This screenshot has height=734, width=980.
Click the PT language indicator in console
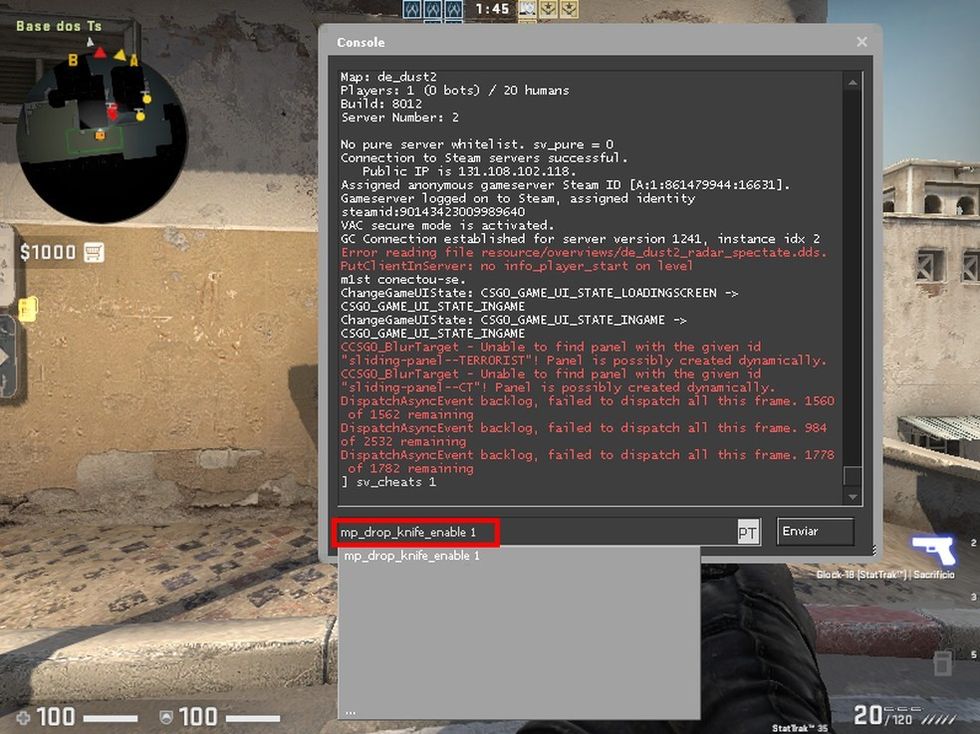[748, 533]
